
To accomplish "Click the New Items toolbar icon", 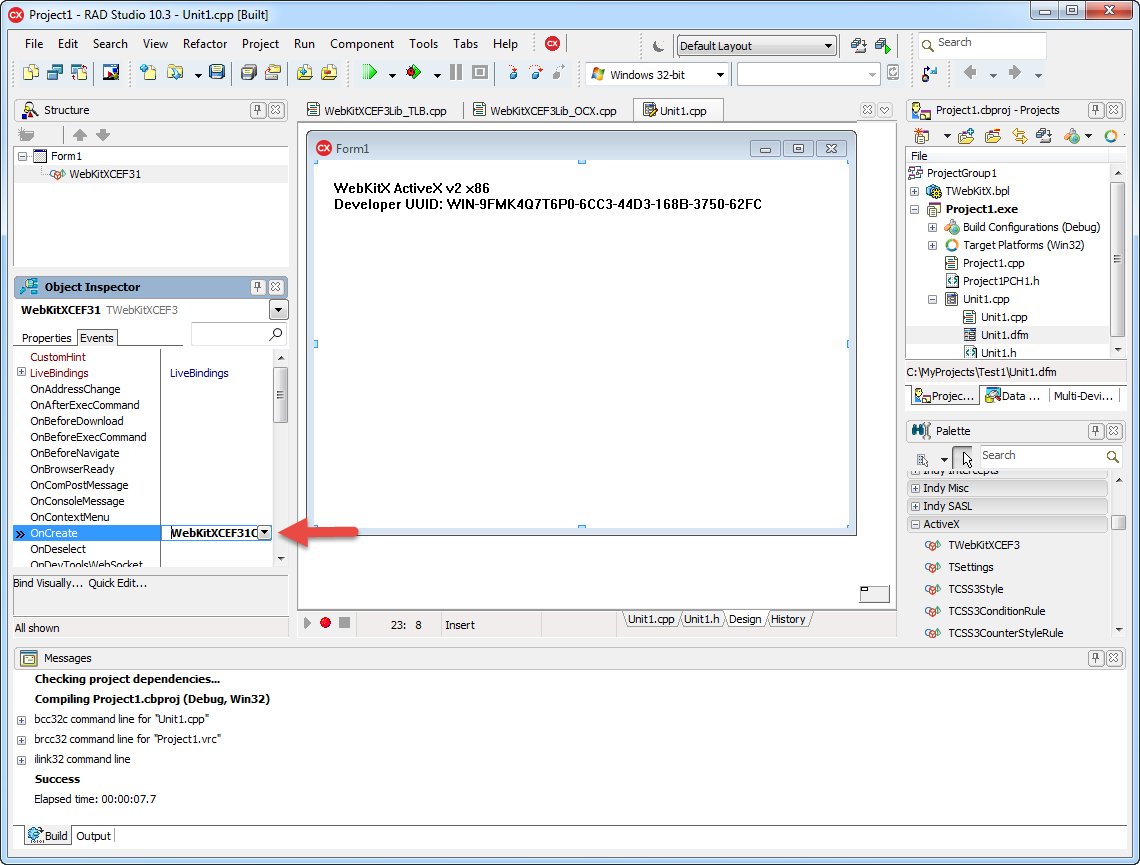I will click(x=148, y=72).
